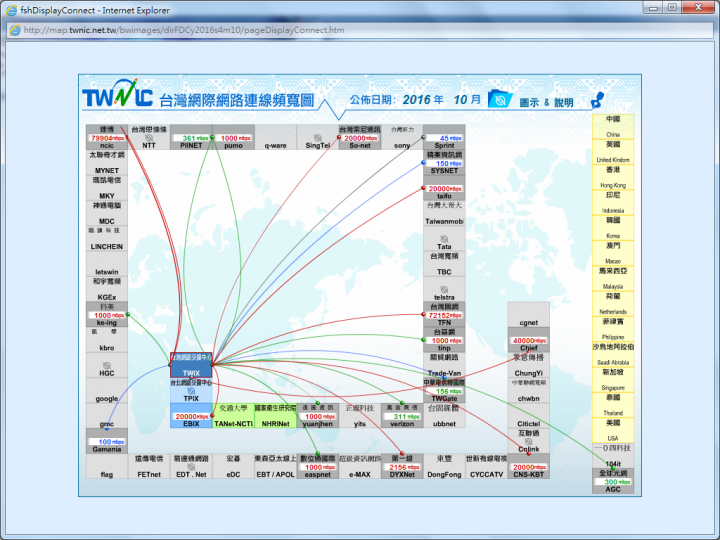Select the Chief provider cell
The height and width of the screenshot is (540, 720).
(x=529, y=339)
